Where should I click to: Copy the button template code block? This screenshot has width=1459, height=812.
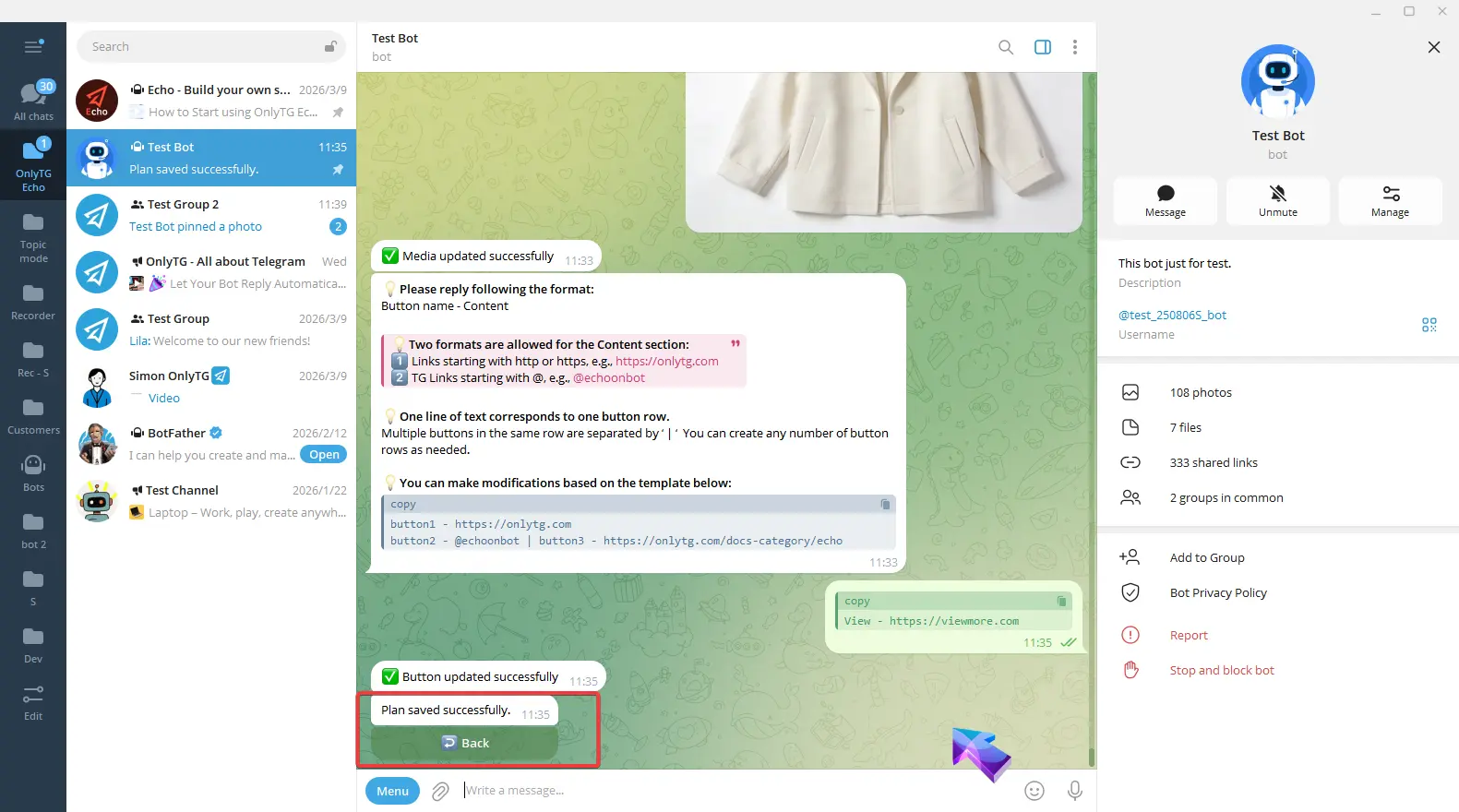(885, 505)
